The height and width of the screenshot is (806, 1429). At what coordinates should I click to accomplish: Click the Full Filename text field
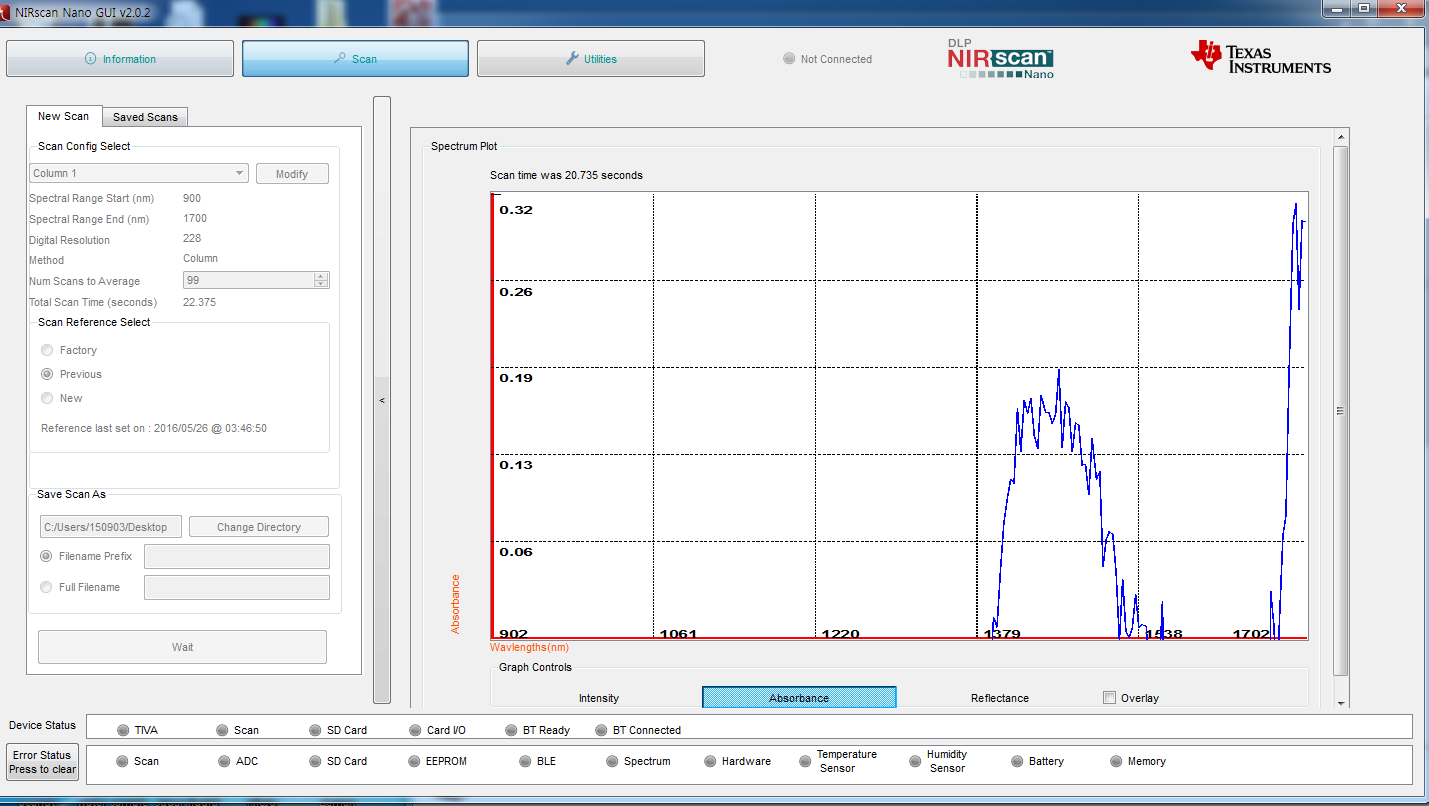(x=237, y=587)
